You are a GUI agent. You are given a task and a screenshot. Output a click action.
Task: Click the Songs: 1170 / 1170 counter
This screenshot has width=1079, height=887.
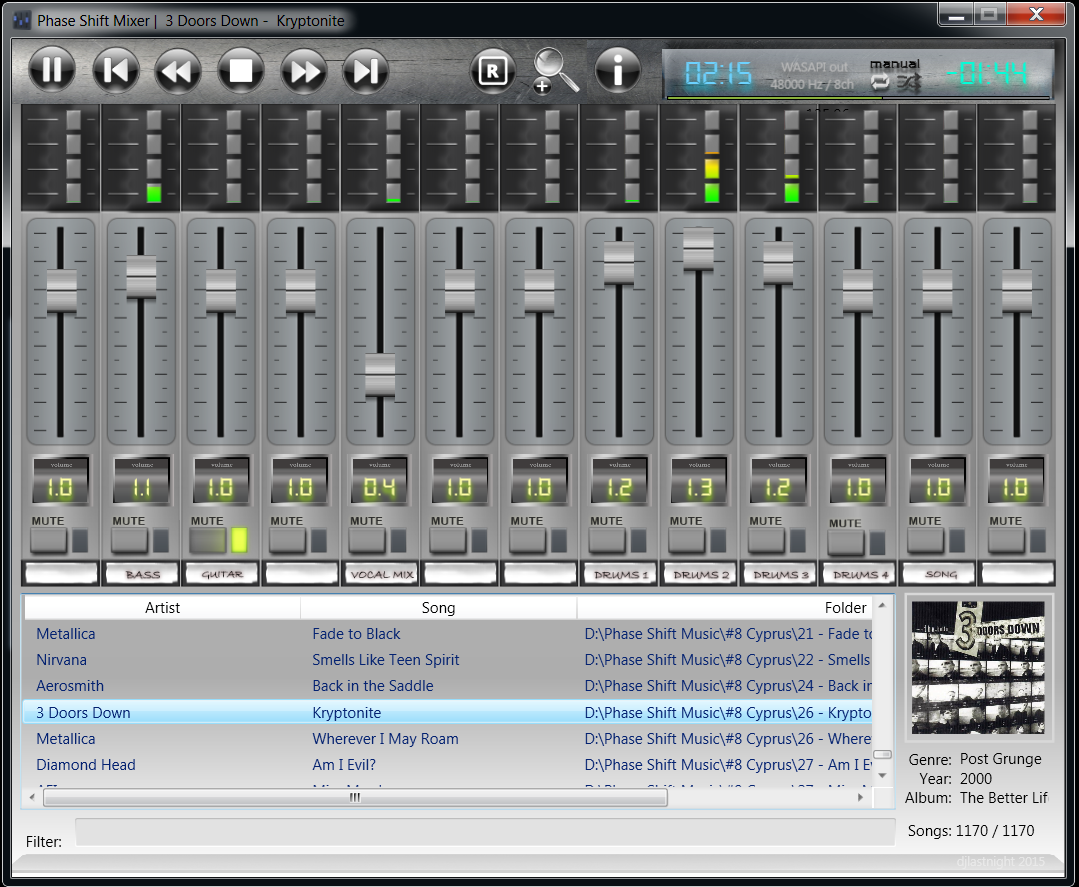point(971,831)
